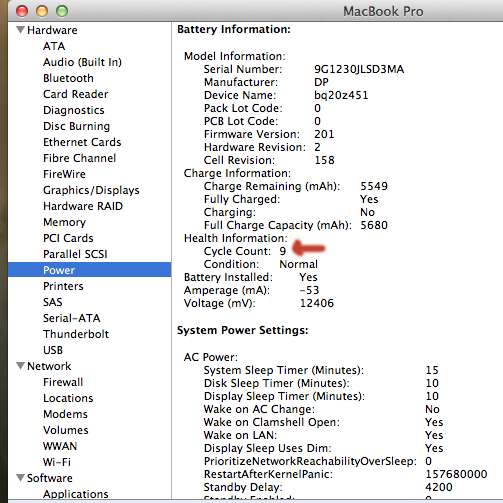503x503 pixels.
Task: Select Audio (Built In) item
Action: click(x=82, y=62)
